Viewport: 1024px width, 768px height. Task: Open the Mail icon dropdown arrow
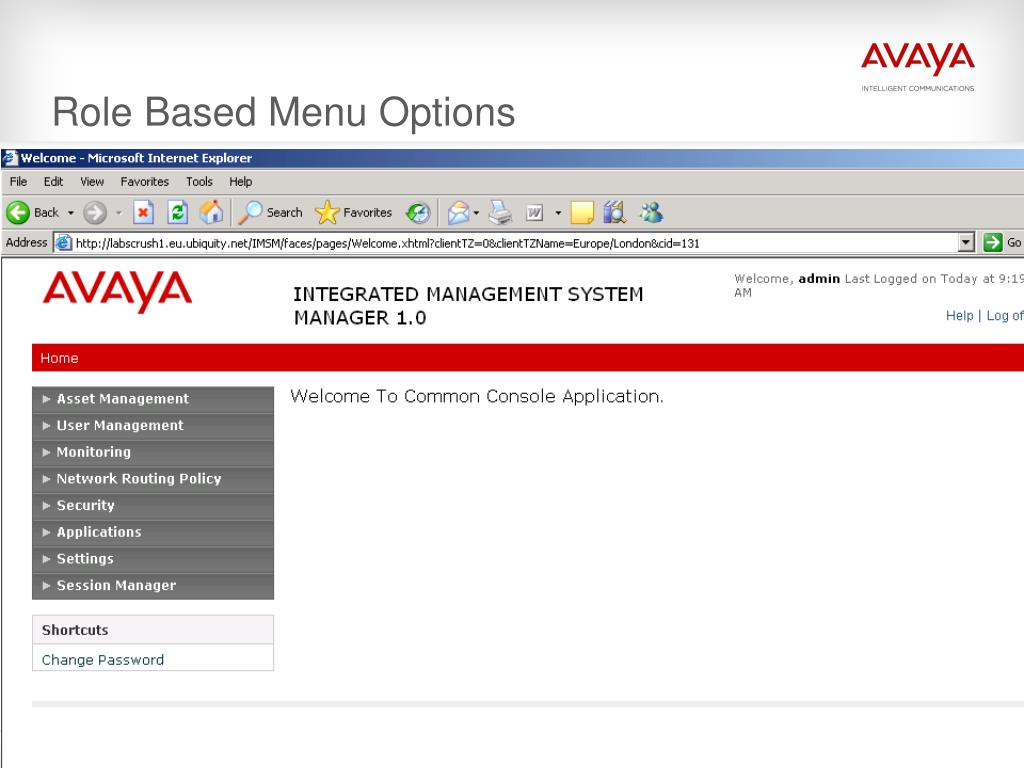476,213
